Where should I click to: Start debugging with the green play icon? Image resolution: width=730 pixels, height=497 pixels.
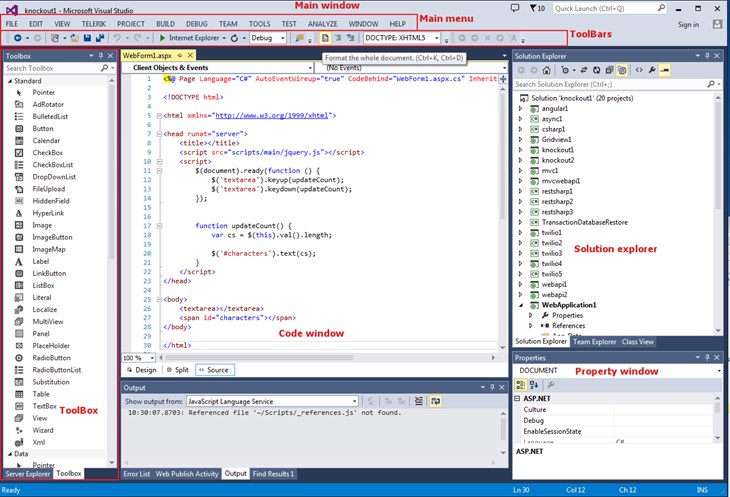point(162,38)
